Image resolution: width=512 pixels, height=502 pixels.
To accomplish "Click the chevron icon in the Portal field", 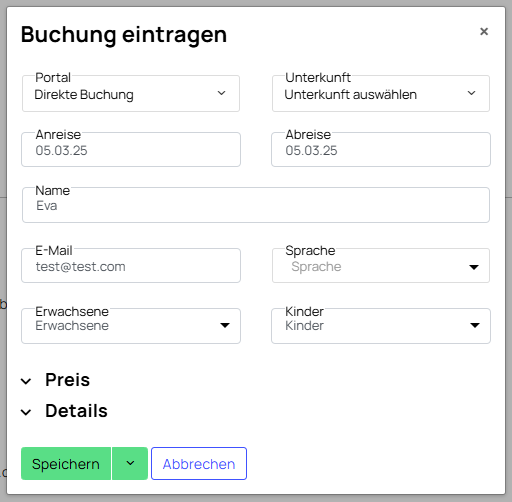I will click(222, 93).
